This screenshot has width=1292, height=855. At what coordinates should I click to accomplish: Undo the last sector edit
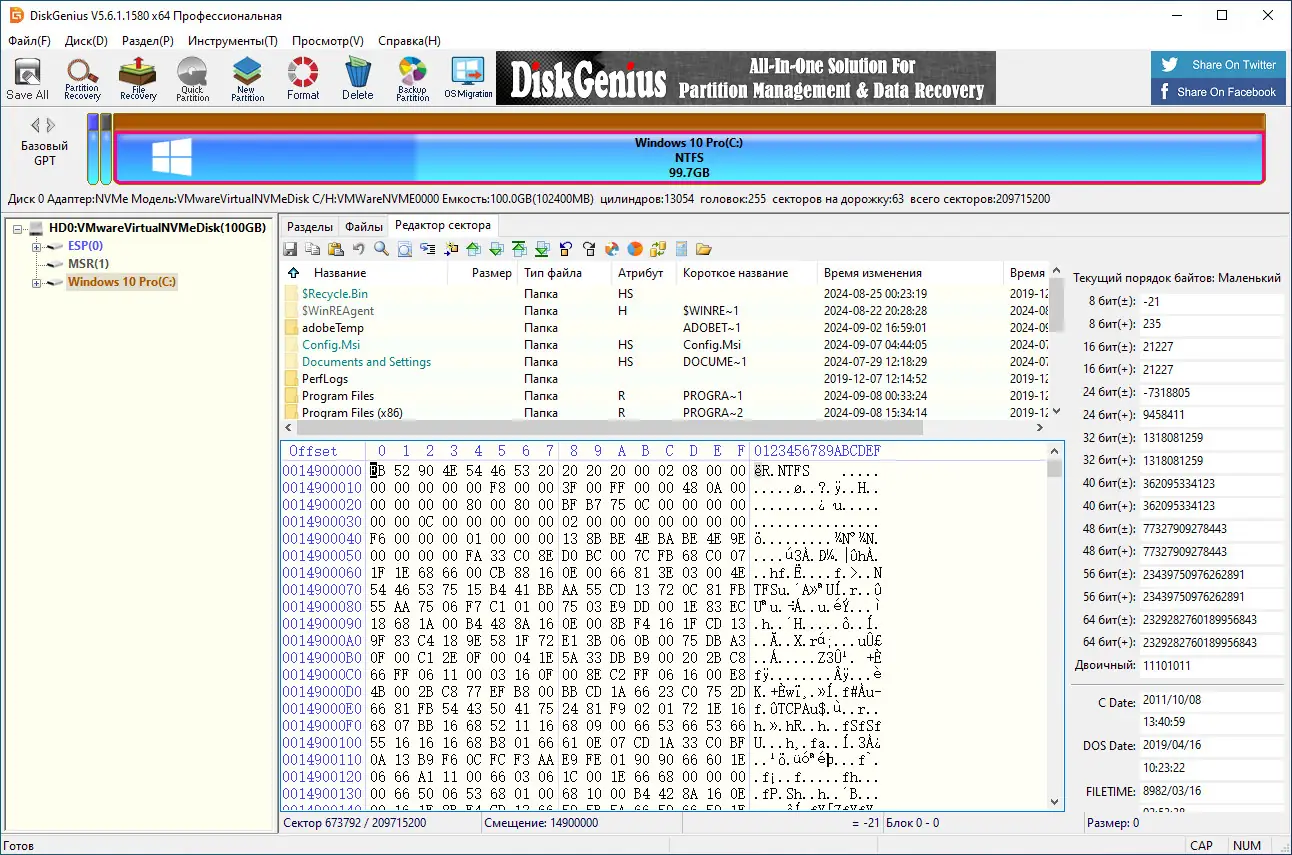(358, 249)
